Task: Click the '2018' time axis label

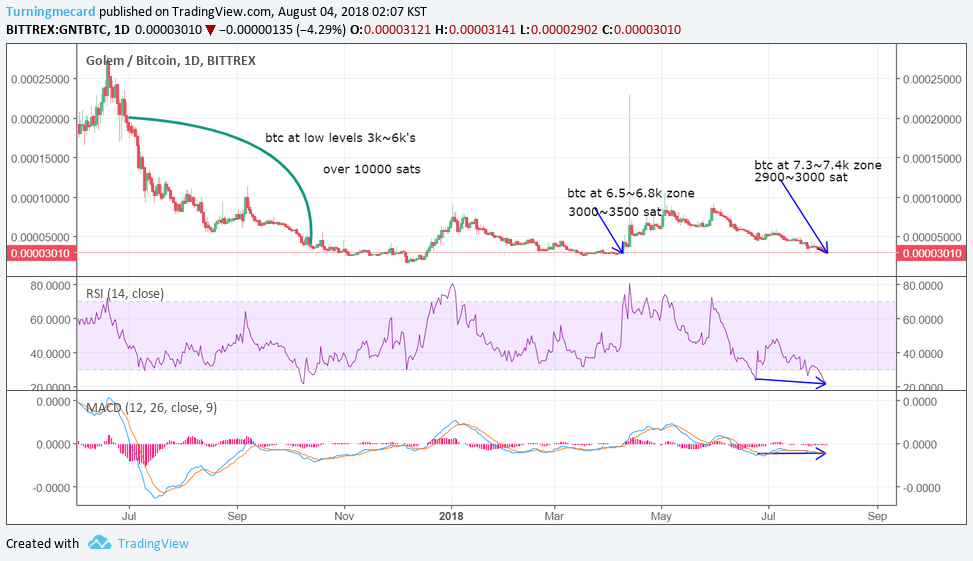Action: pos(451,516)
